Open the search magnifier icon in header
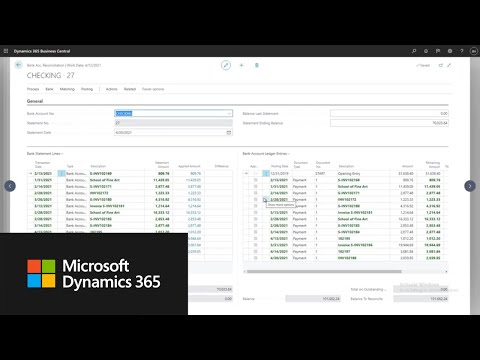Viewport: 480px width, 360px height. (x=414, y=51)
